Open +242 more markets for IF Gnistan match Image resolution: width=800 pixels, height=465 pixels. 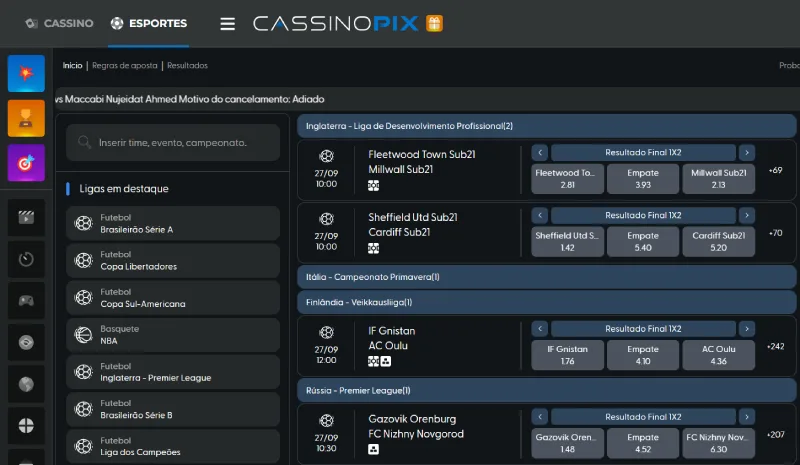pos(776,346)
